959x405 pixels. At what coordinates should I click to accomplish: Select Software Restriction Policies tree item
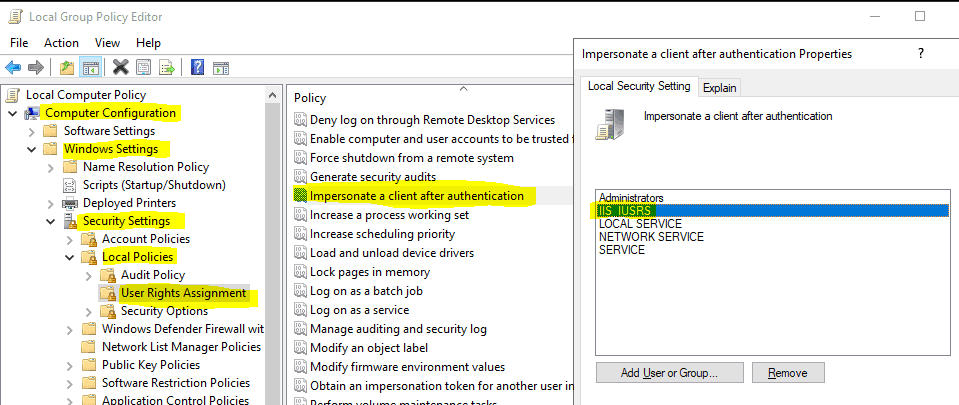pos(176,383)
